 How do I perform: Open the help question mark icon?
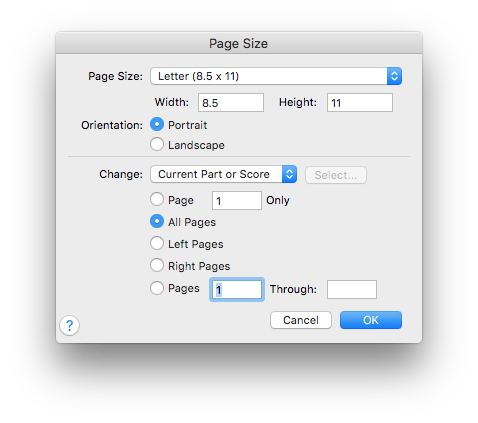(x=69, y=325)
